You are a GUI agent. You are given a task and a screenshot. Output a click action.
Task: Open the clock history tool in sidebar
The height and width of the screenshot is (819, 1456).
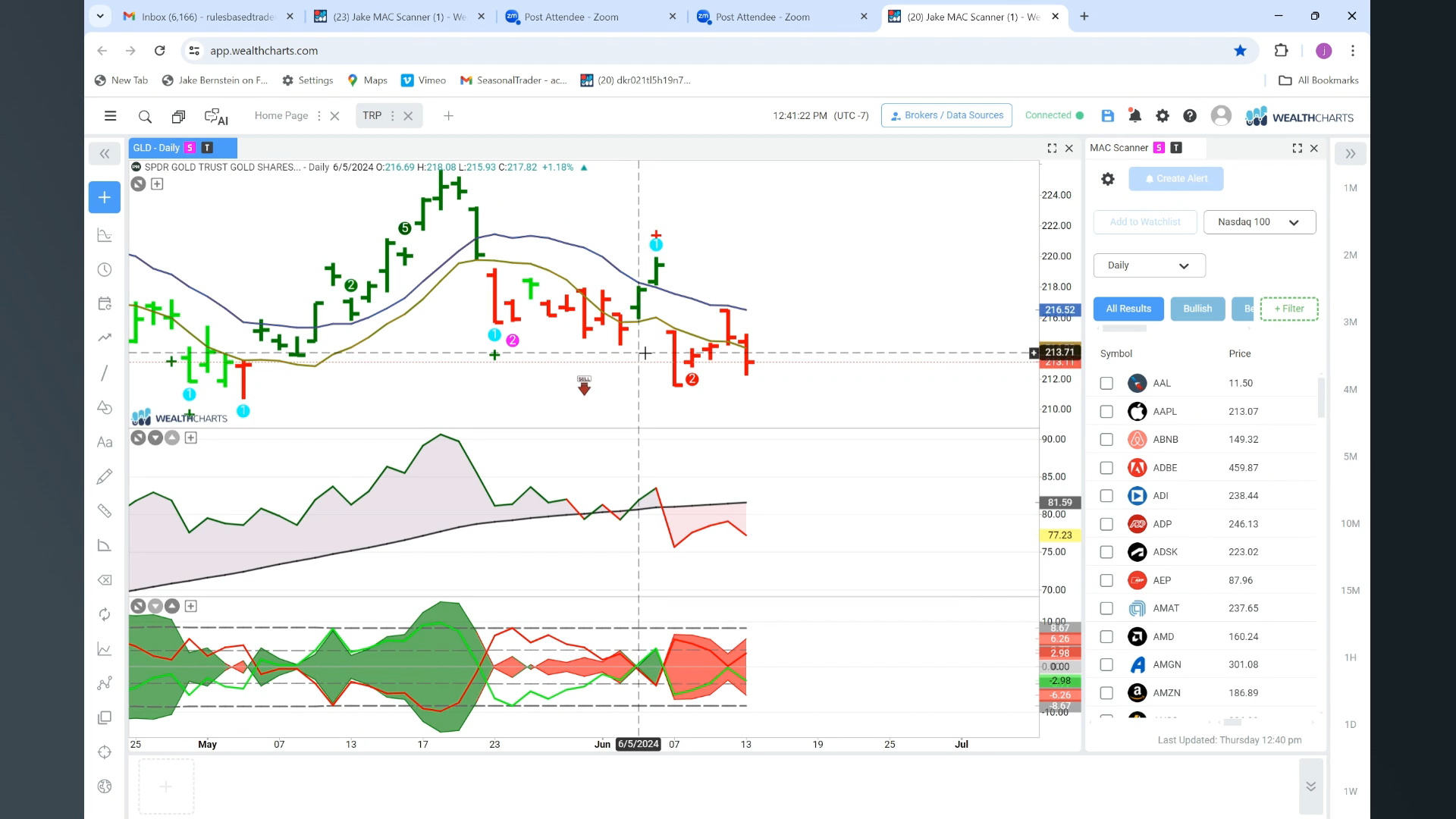[105, 270]
